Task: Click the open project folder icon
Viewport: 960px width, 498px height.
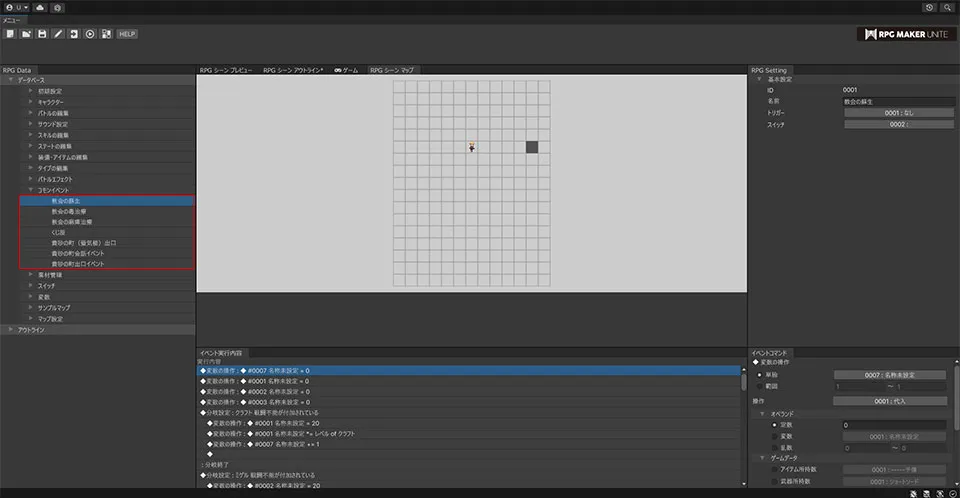Action: point(25,34)
